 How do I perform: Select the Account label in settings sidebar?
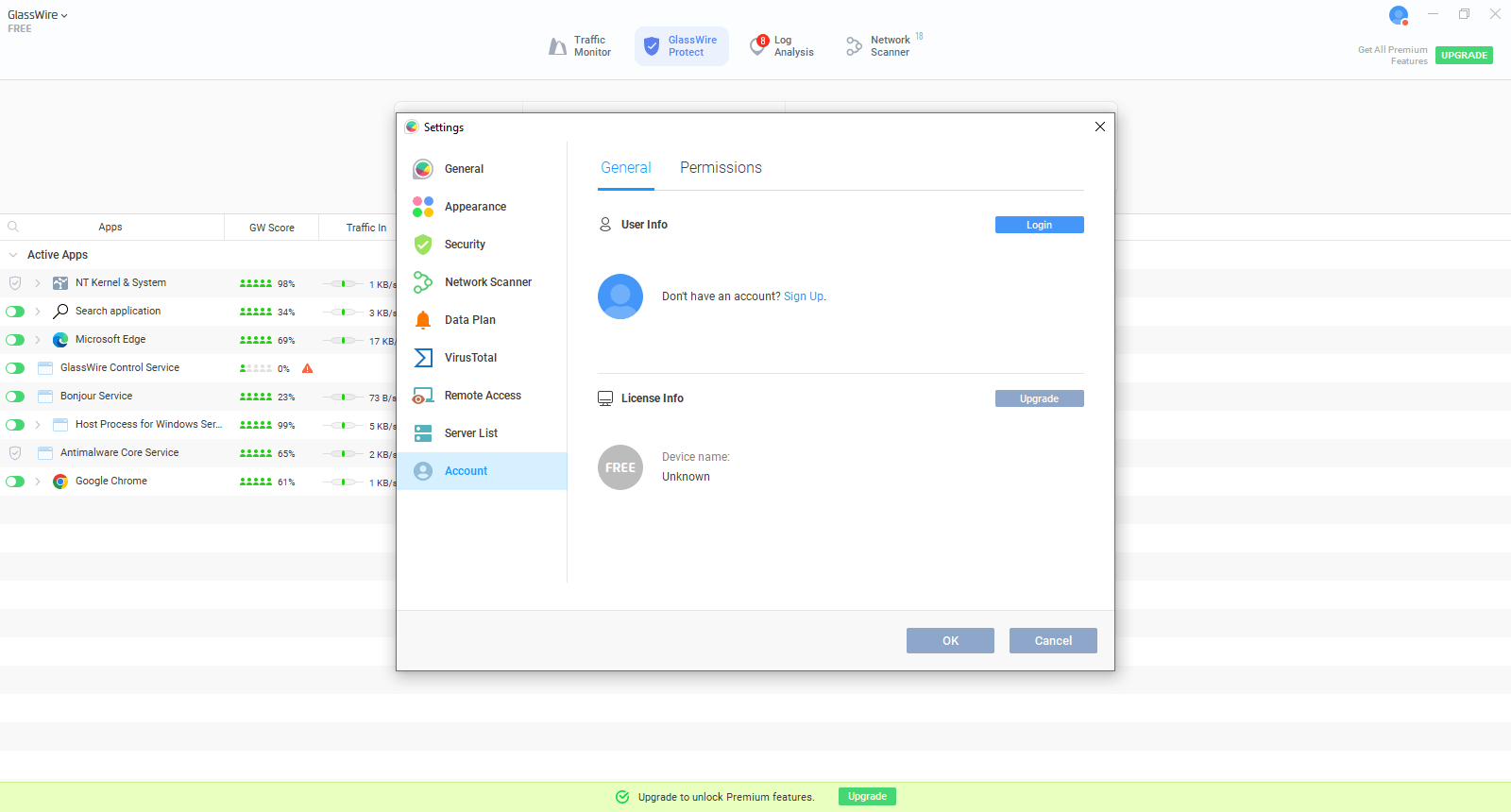(x=467, y=471)
